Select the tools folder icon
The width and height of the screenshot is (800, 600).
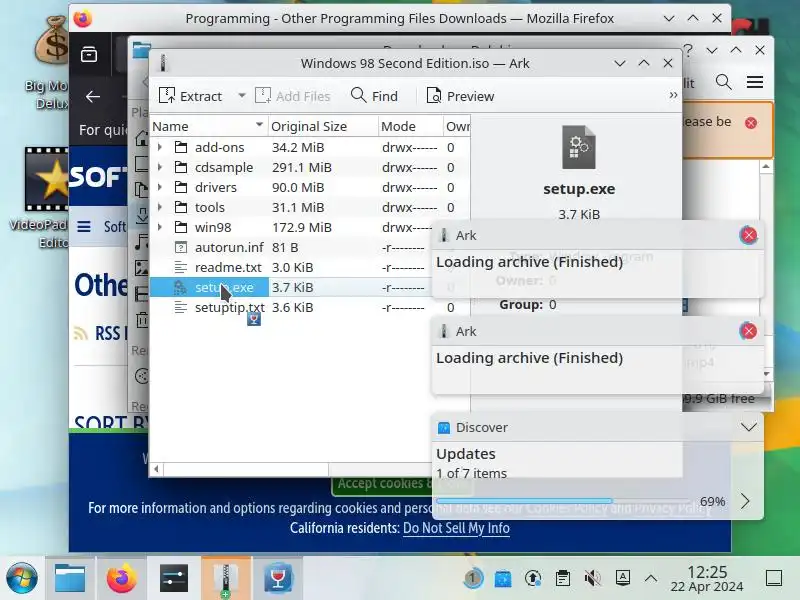[x=181, y=207]
